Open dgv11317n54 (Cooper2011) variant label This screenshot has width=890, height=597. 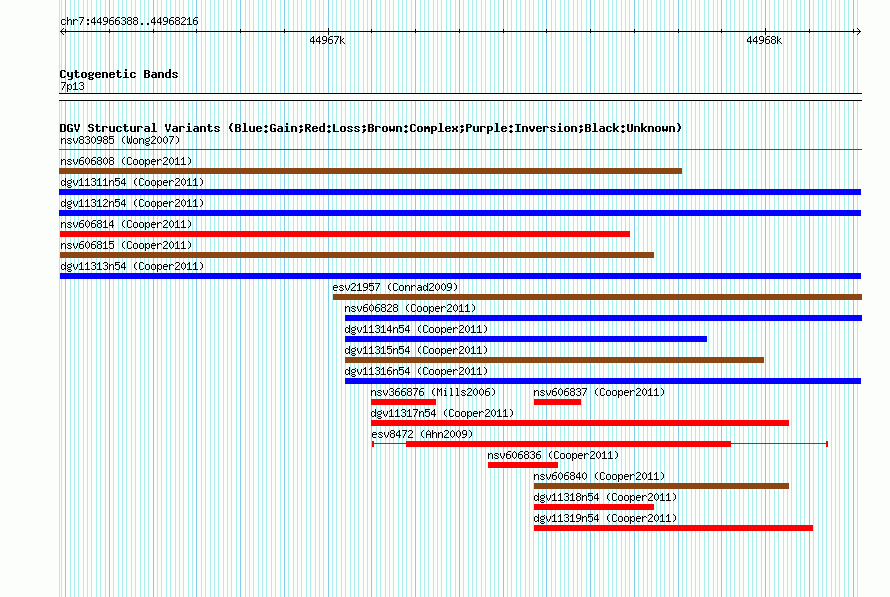pos(442,413)
